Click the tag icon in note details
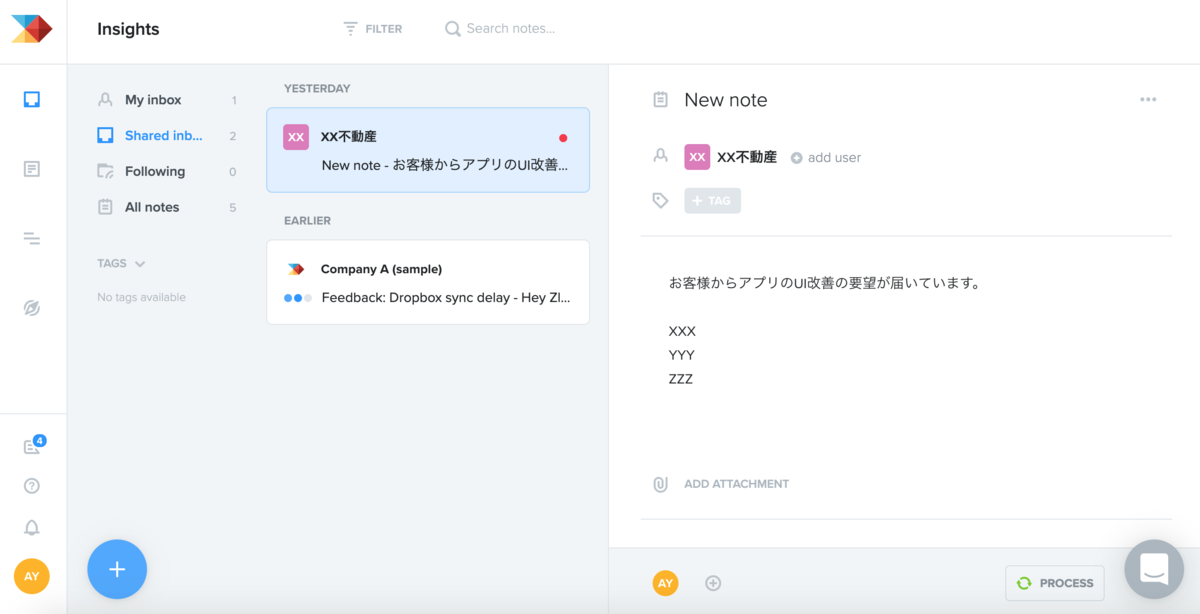 (660, 201)
